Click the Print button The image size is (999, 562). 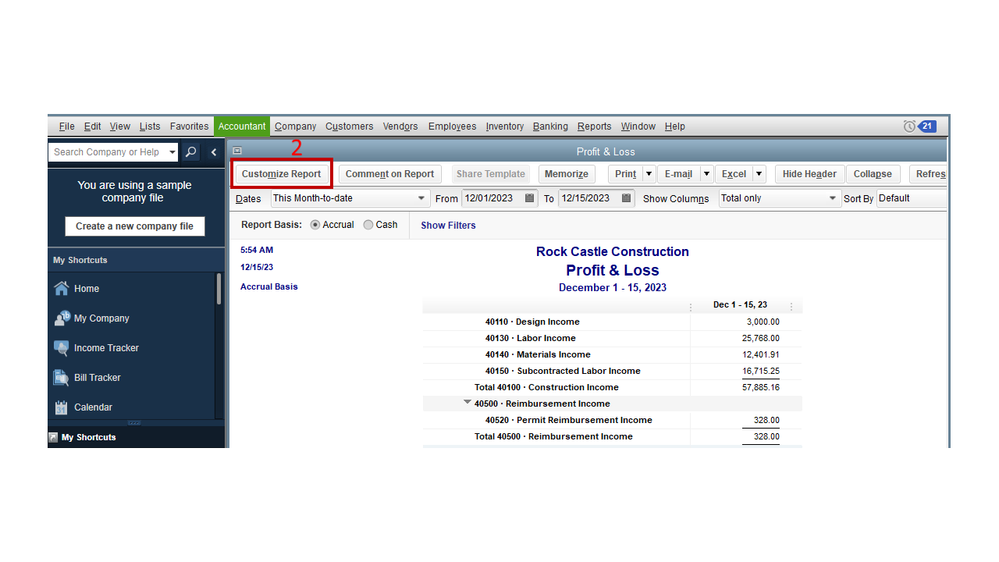[625, 174]
